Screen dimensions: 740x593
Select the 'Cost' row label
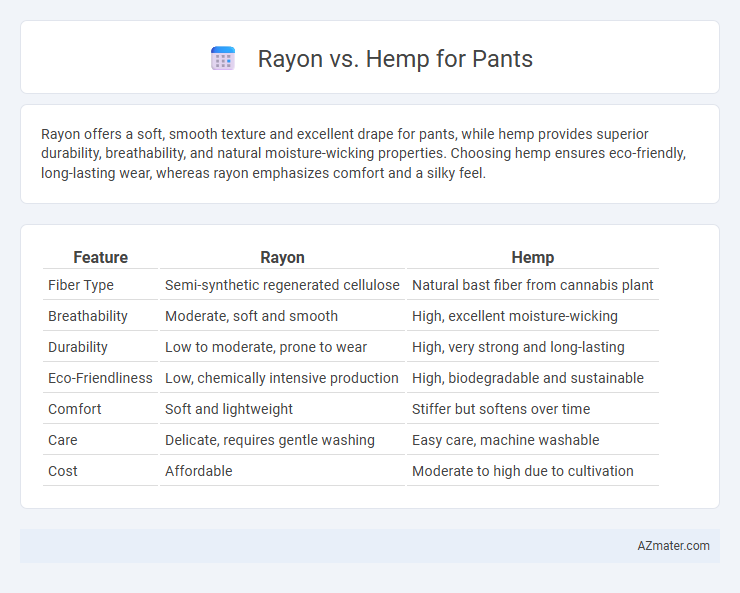coord(63,471)
